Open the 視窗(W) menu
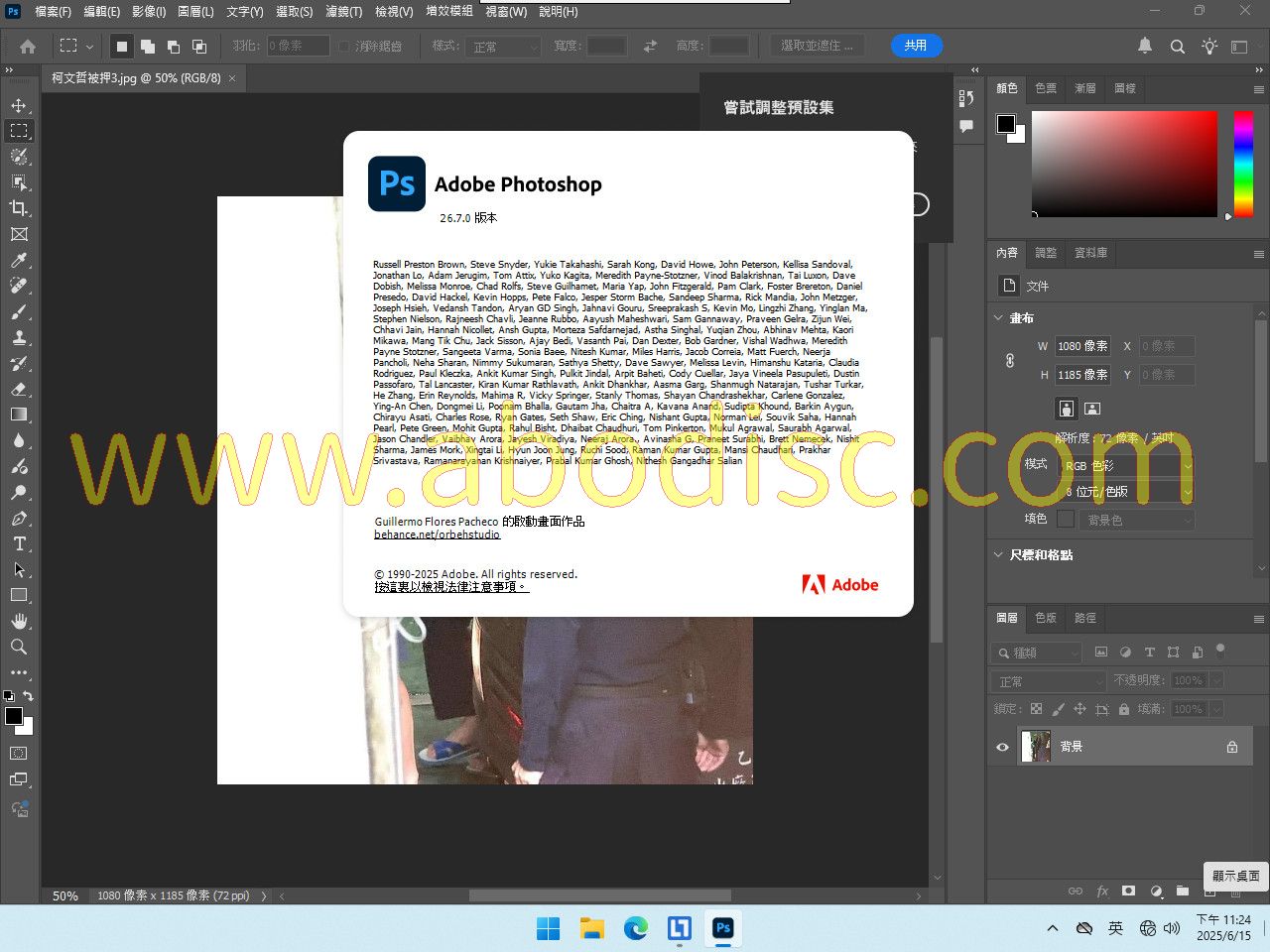Image resolution: width=1270 pixels, height=952 pixels. (x=506, y=11)
